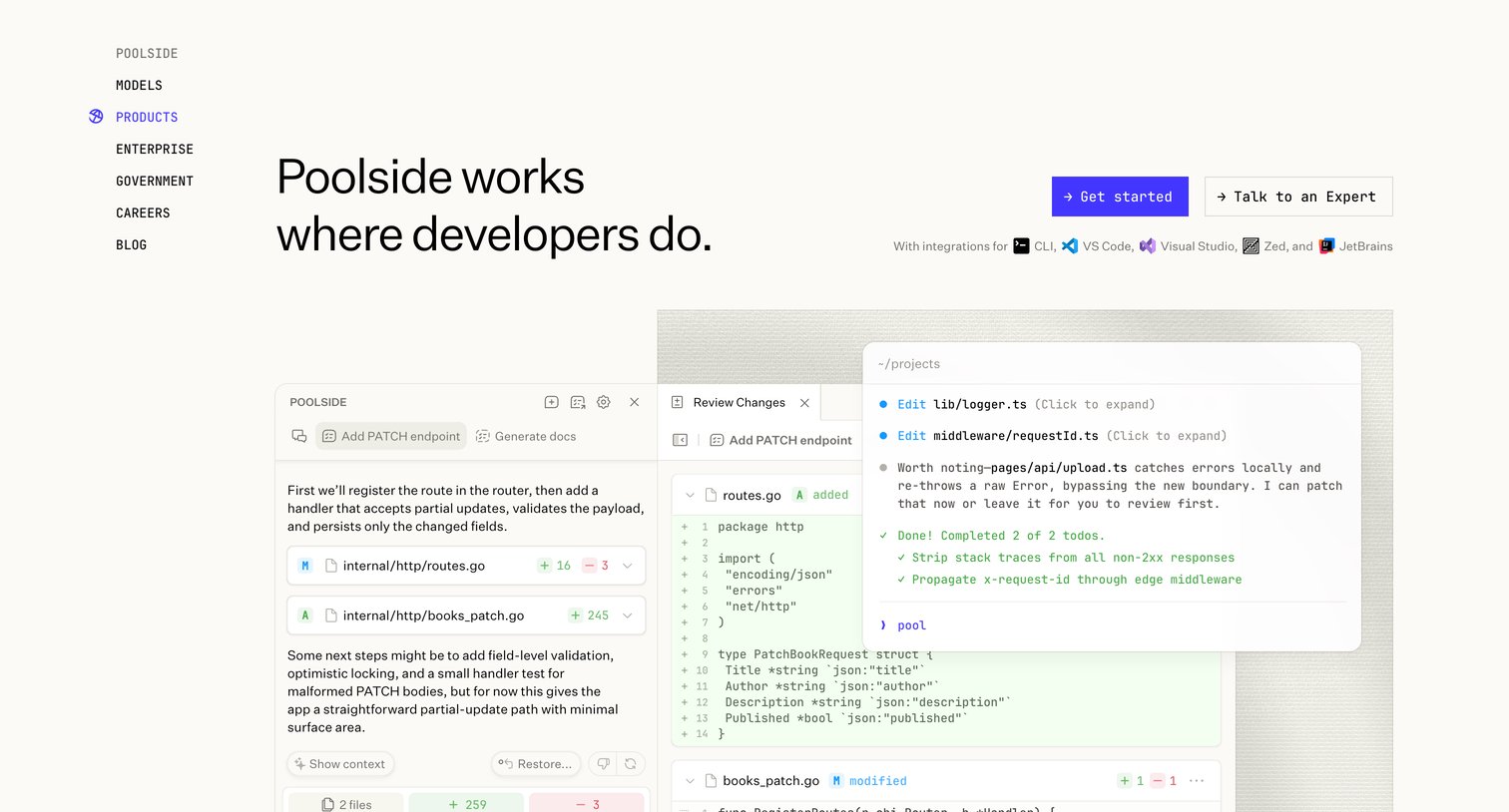The width and height of the screenshot is (1509, 812).
Task: Click the Talk to an Expert button
Action: tap(1298, 197)
